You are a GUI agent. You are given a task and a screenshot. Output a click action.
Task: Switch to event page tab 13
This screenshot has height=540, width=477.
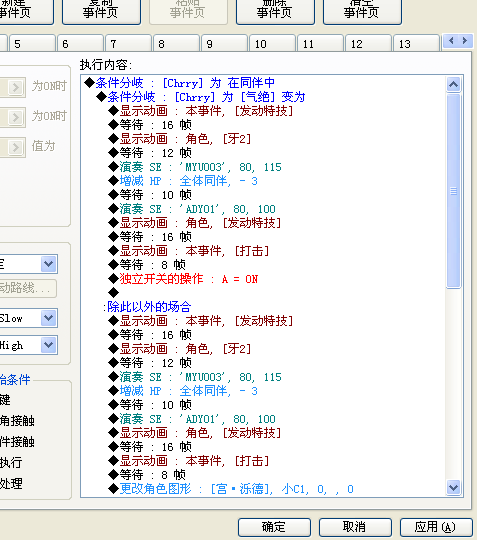point(416,43)
